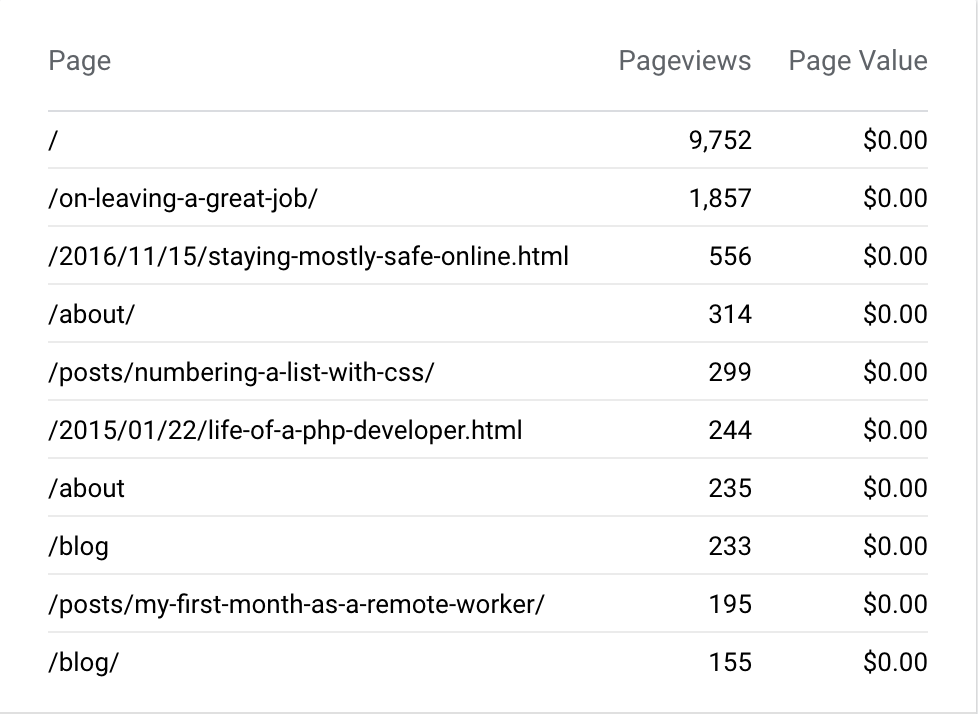
Task: Click the 299 pageviews cell
Action: tap(729, 372)
